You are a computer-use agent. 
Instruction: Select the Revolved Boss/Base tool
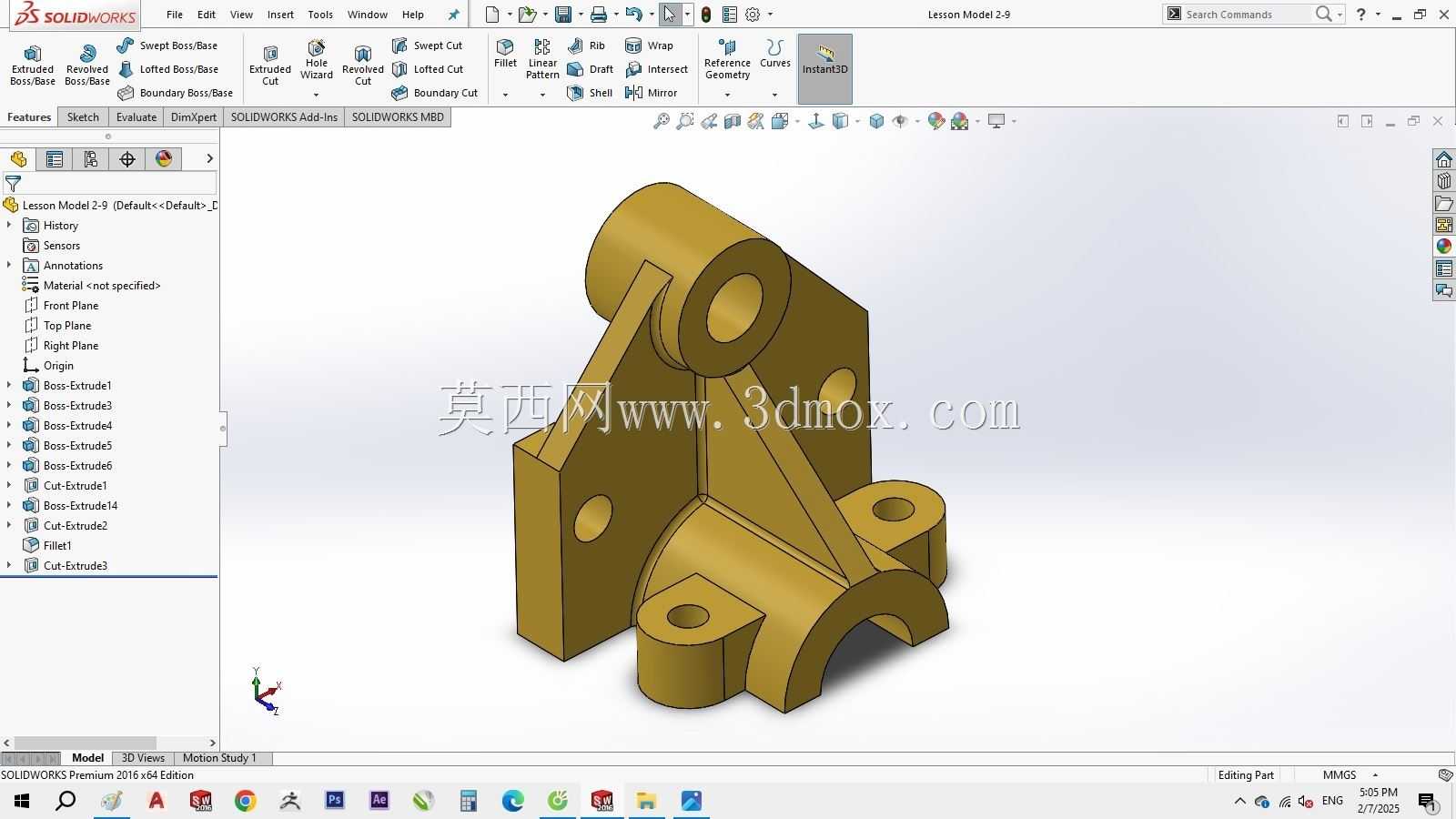coord(87,66)
